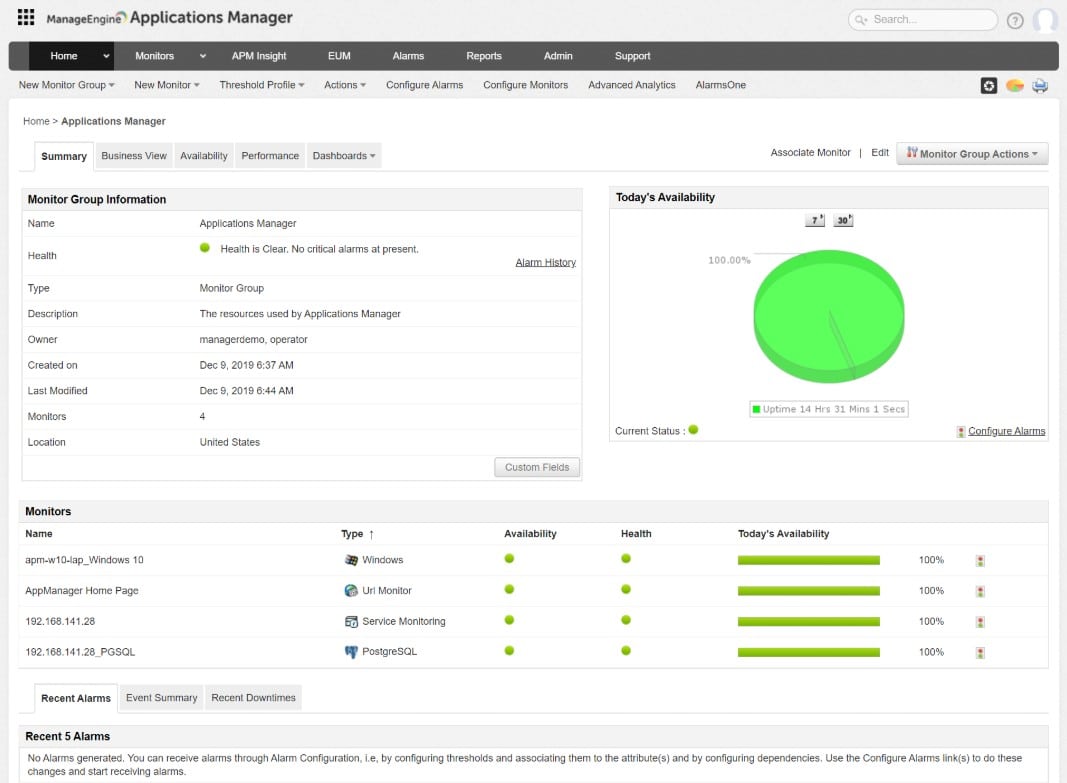Image resolution: width=1067 pixels, height=783 pixels.
Task: Open the New Monitor Group dropdown
Action: [x=67, y=85]
